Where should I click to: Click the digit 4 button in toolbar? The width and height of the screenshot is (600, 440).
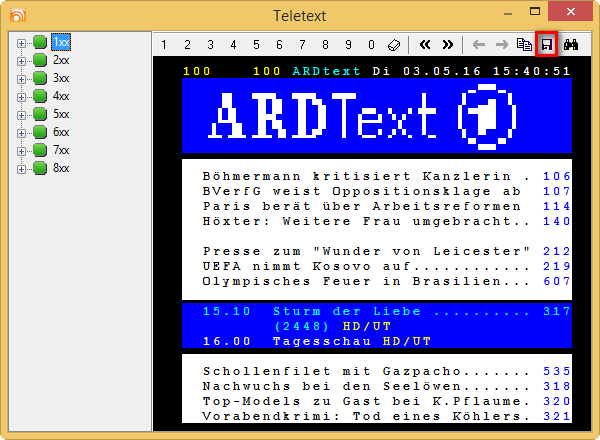click(233, 45)
